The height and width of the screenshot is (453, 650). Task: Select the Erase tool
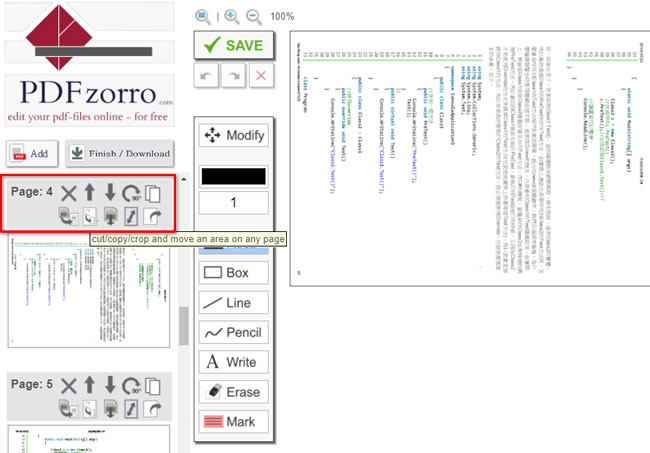(234, 392)
